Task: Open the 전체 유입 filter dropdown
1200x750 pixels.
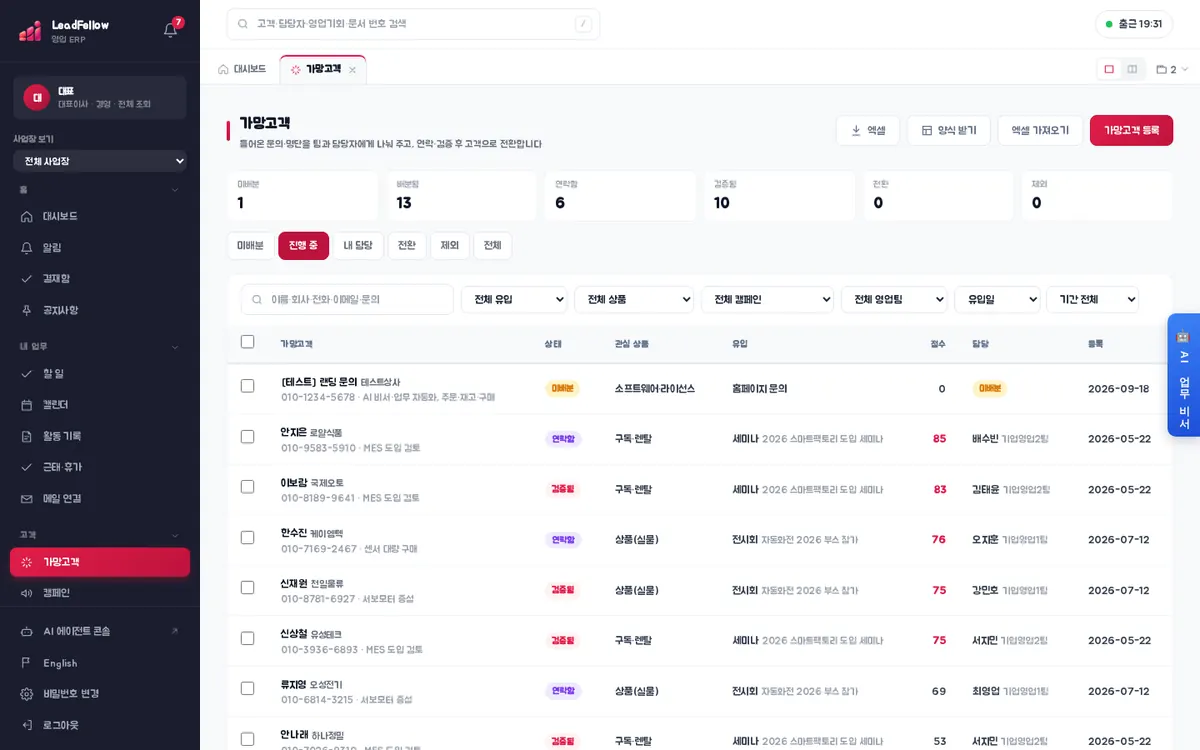Action: [514, 299]
